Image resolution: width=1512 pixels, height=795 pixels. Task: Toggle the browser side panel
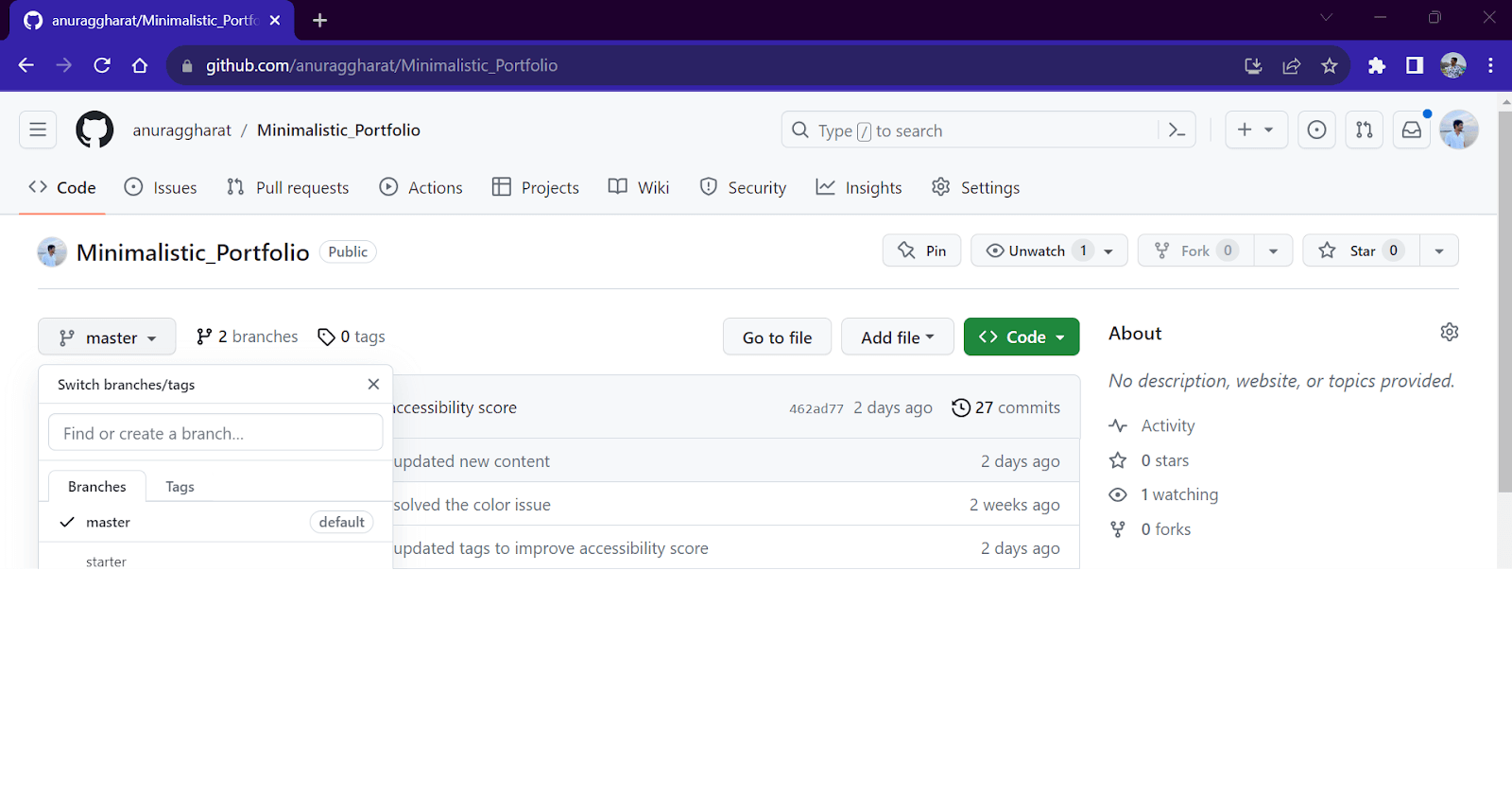(x=1415, y=65)
